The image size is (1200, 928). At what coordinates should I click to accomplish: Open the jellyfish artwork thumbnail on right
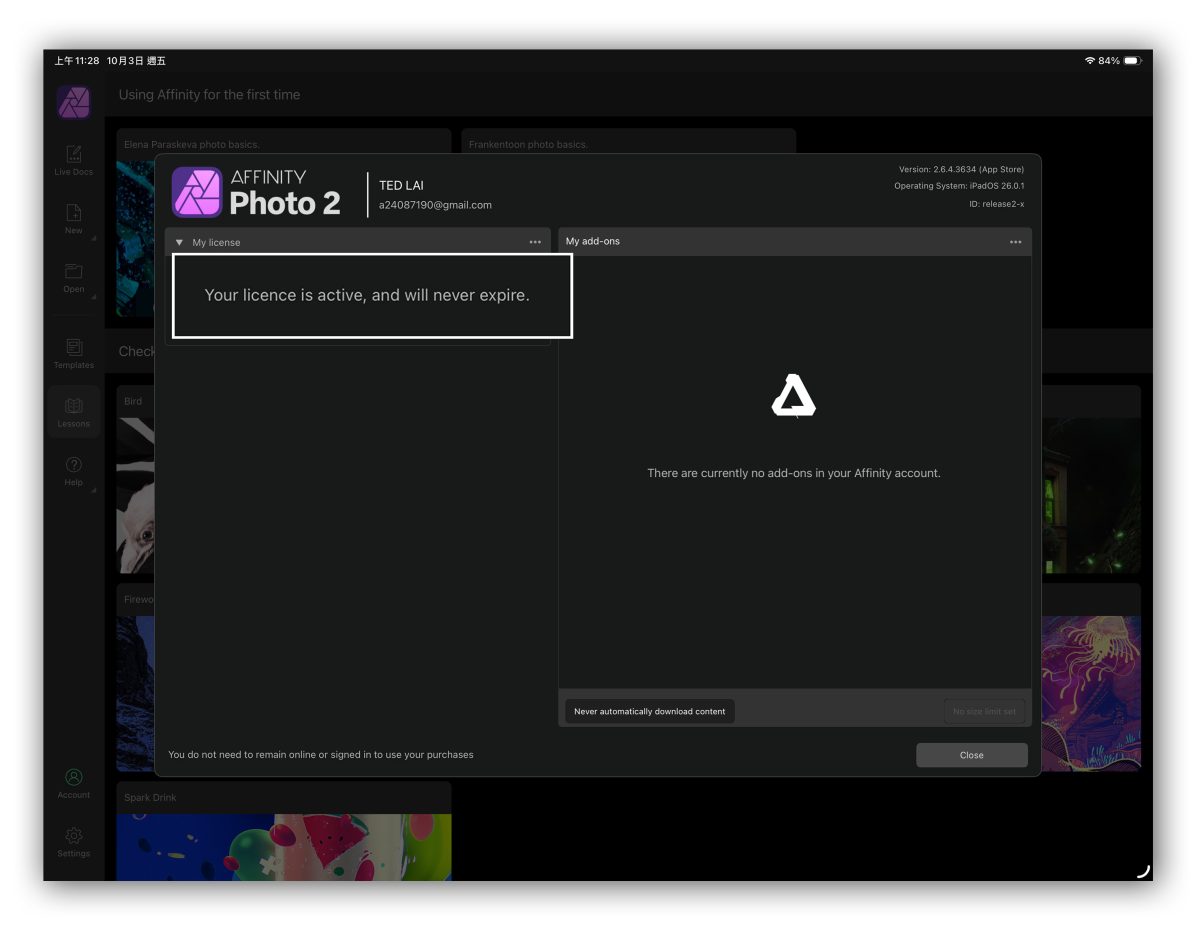(x=1091, y=693)
